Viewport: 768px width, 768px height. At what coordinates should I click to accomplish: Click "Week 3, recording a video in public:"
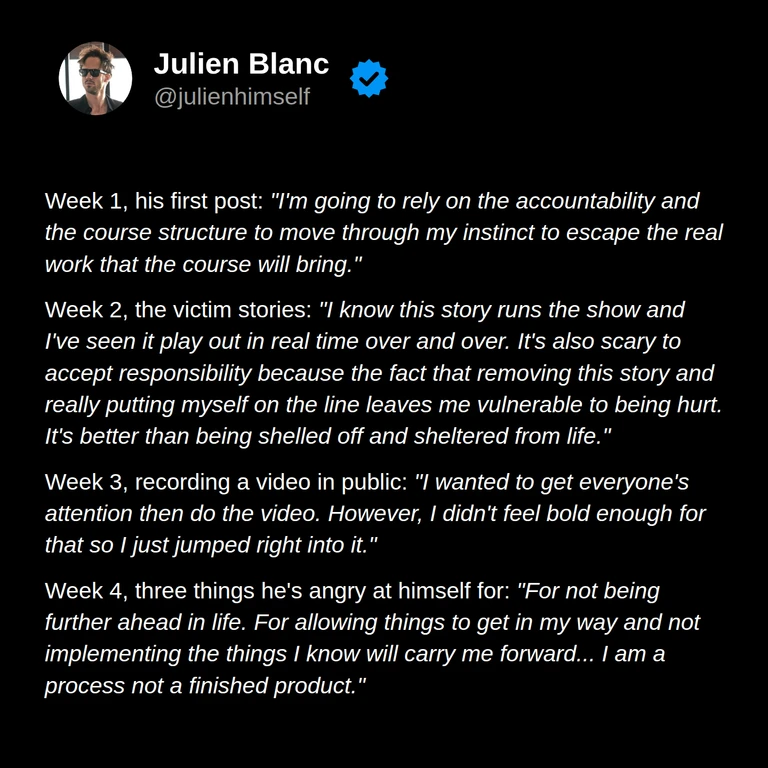[x=226, y=482]
